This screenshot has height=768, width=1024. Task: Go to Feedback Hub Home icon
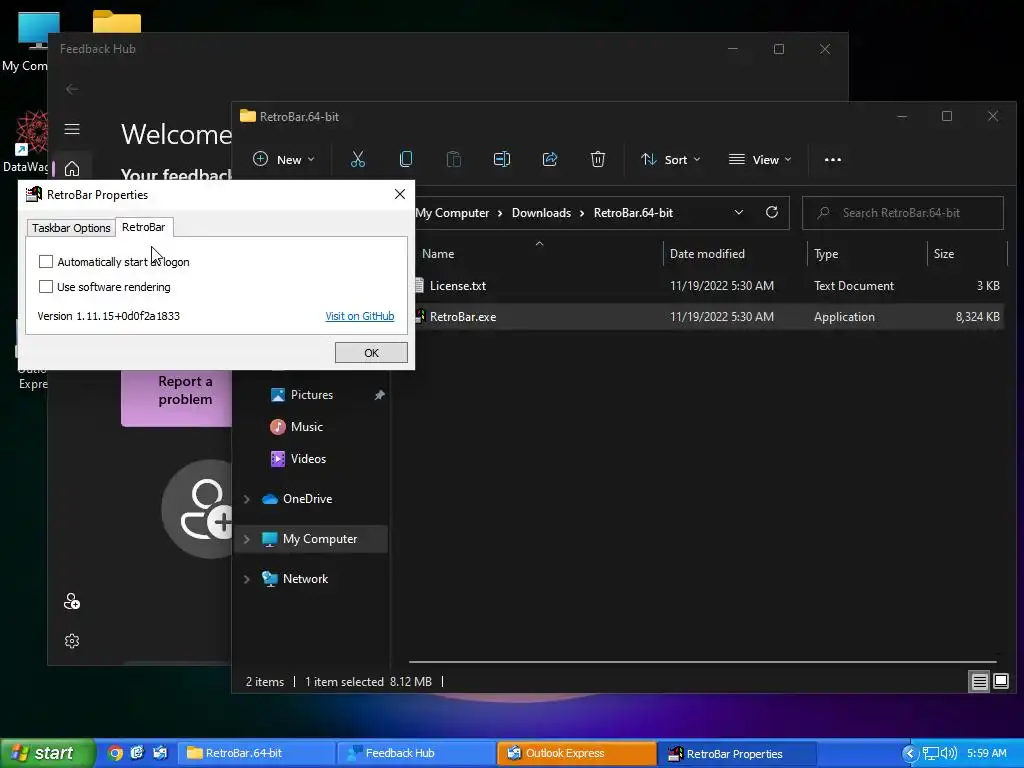[72, 168]
